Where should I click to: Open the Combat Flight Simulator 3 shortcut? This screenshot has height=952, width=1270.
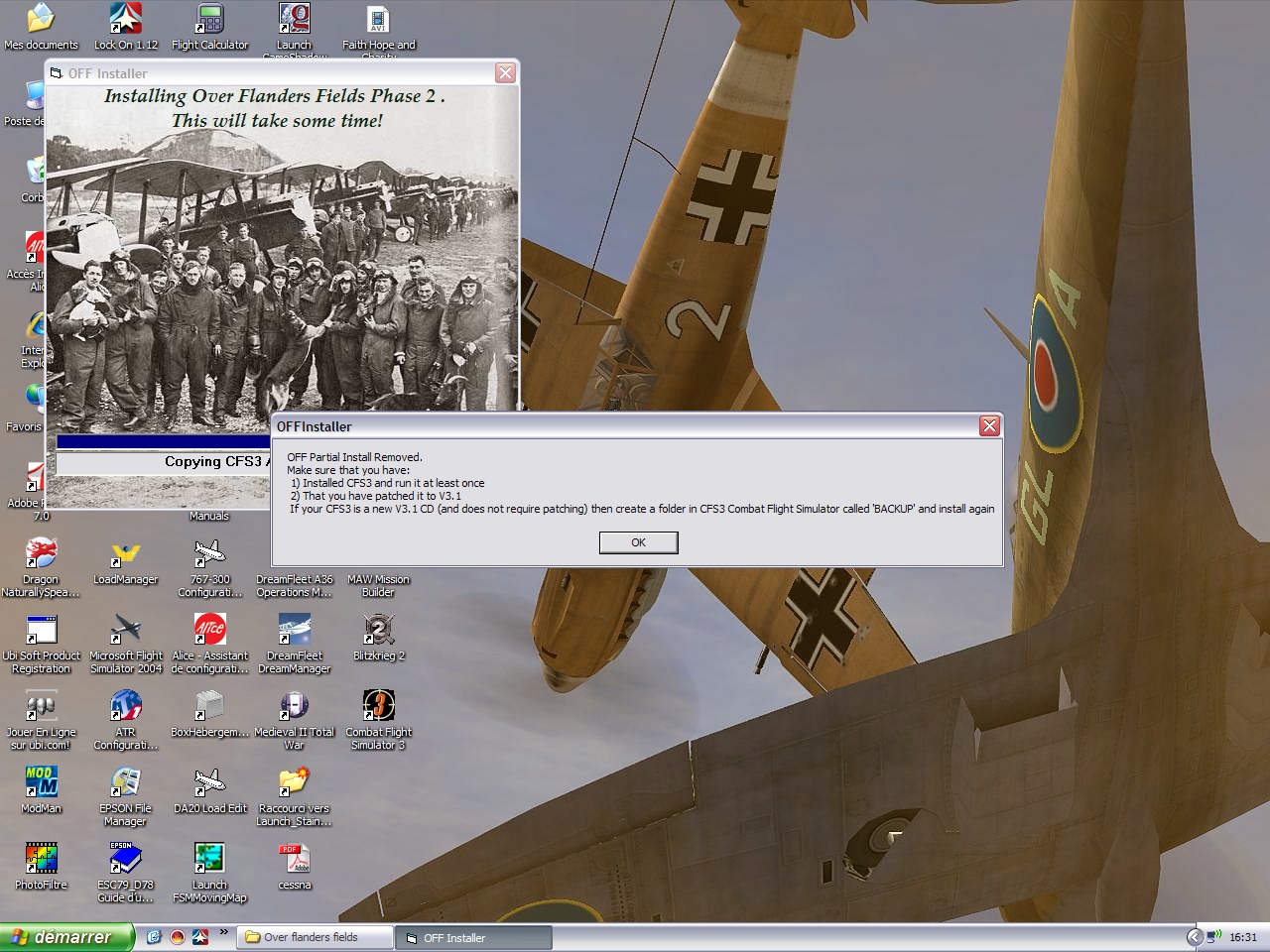click(x=378, y=706)
